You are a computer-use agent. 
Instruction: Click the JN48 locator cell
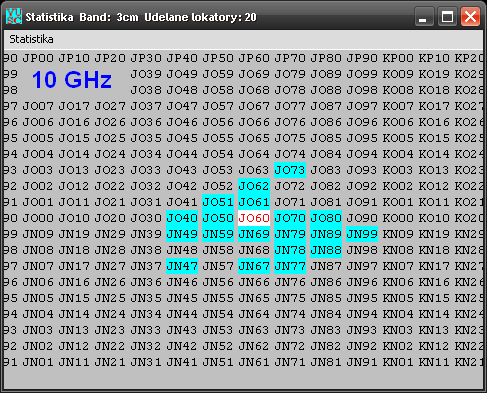pos(182,250)
